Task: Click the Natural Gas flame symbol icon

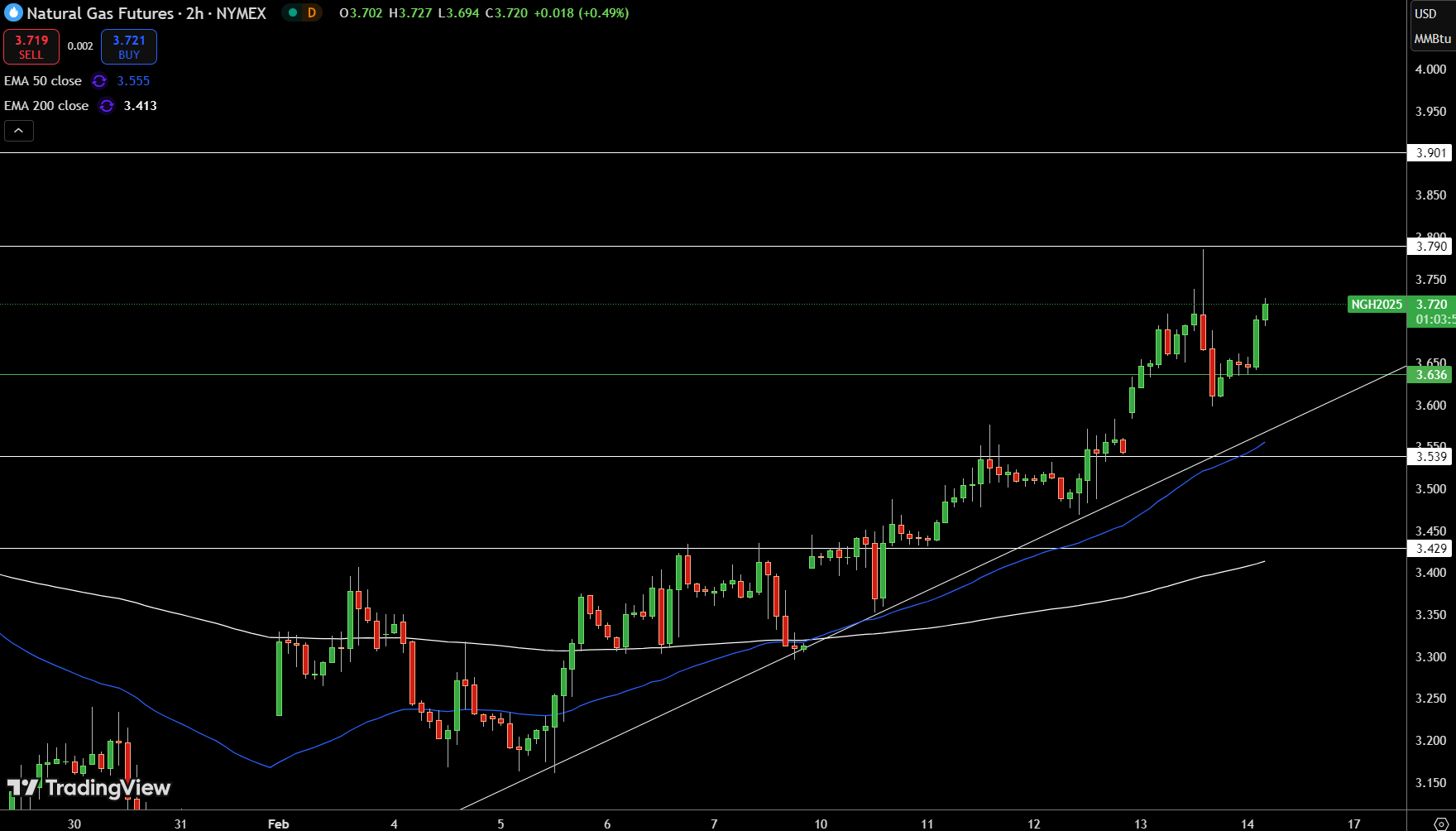Action: 13,13
